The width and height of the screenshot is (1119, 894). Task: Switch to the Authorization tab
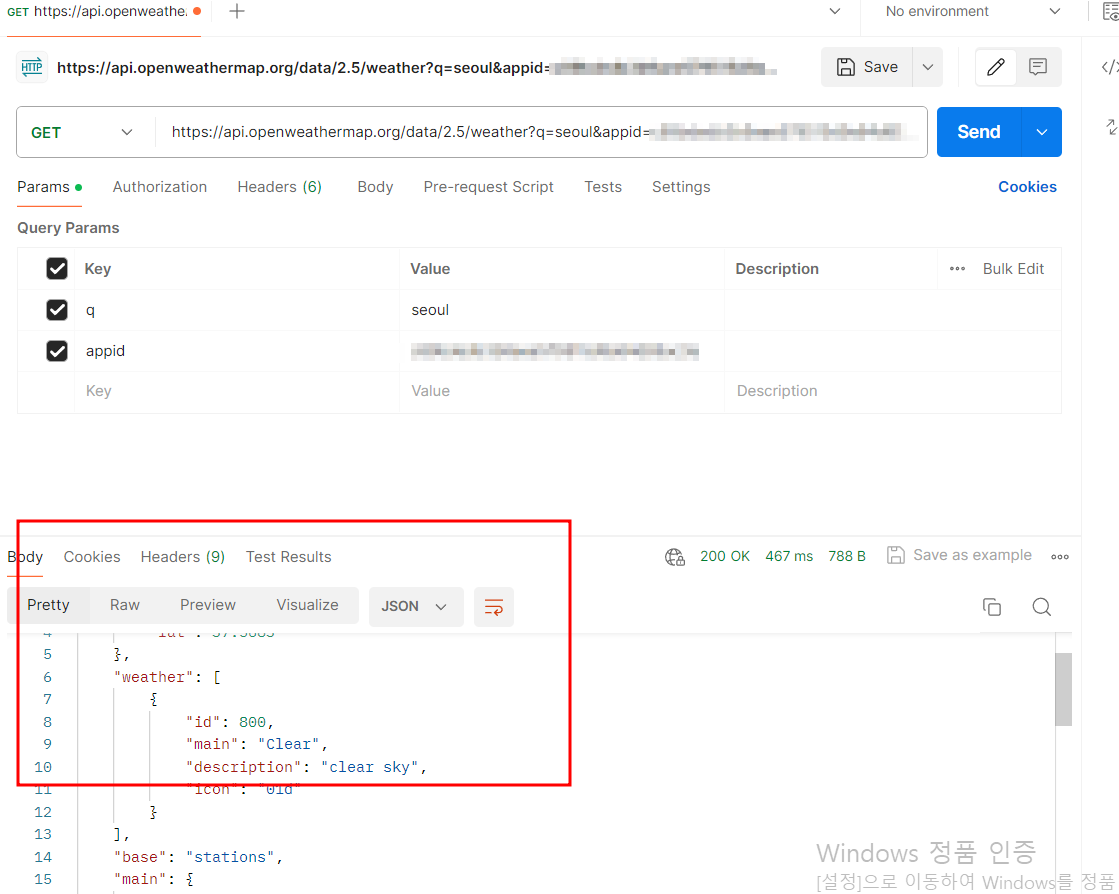click(x=160, y=187)
